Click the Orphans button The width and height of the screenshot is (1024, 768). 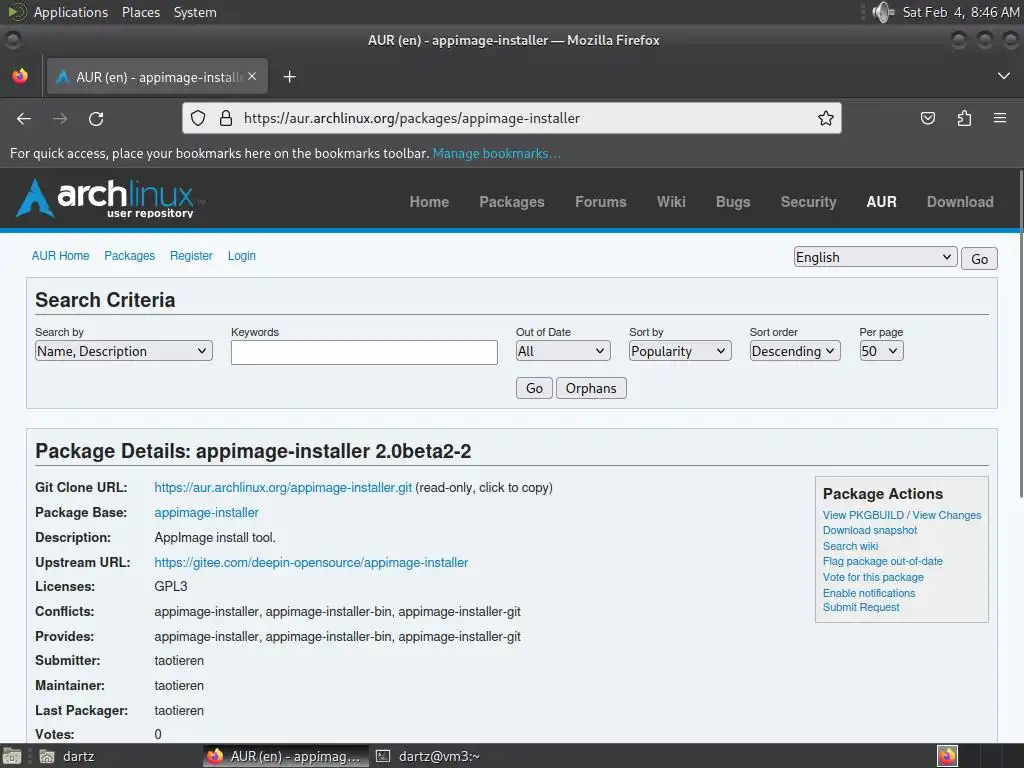pyautogui.click(x=591, y=388)
